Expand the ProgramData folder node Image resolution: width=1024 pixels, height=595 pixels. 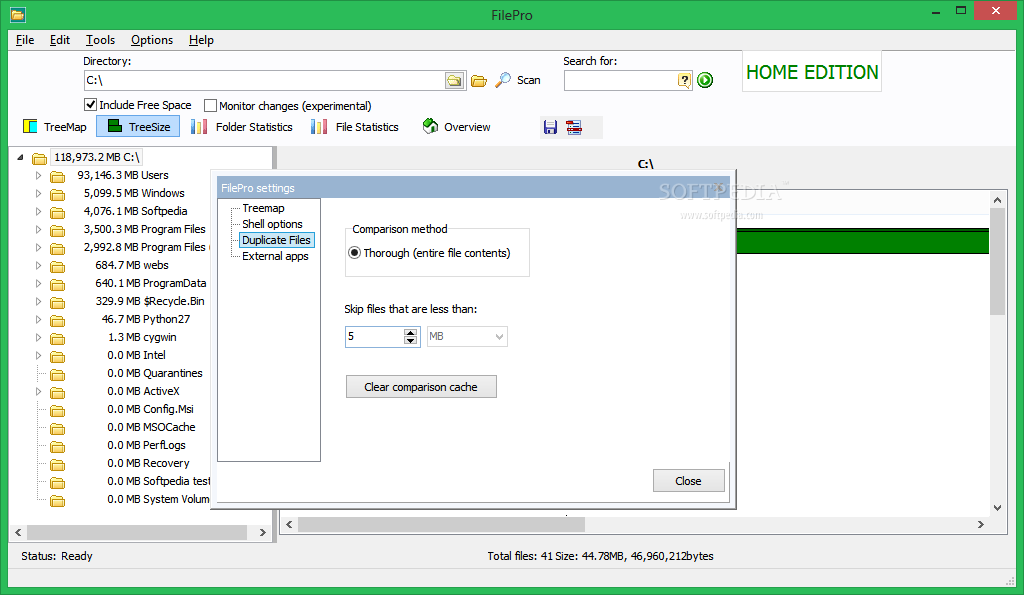pos(38,283)
